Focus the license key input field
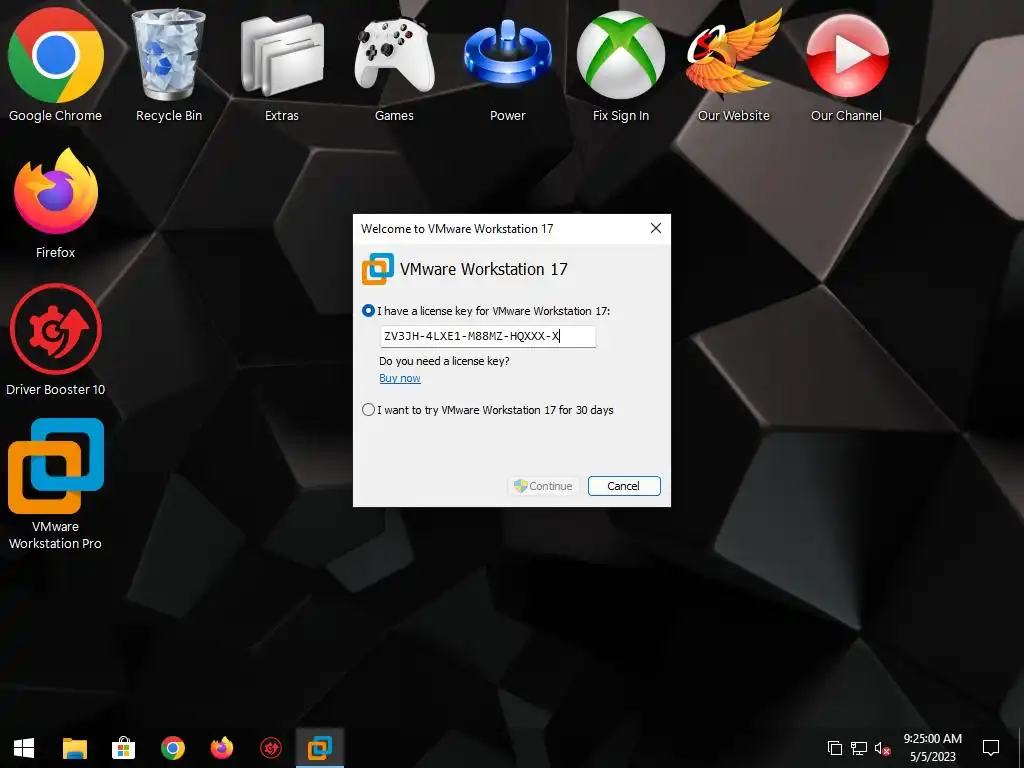Screen dimensions: 1024x768 click(x=487, y=336)
